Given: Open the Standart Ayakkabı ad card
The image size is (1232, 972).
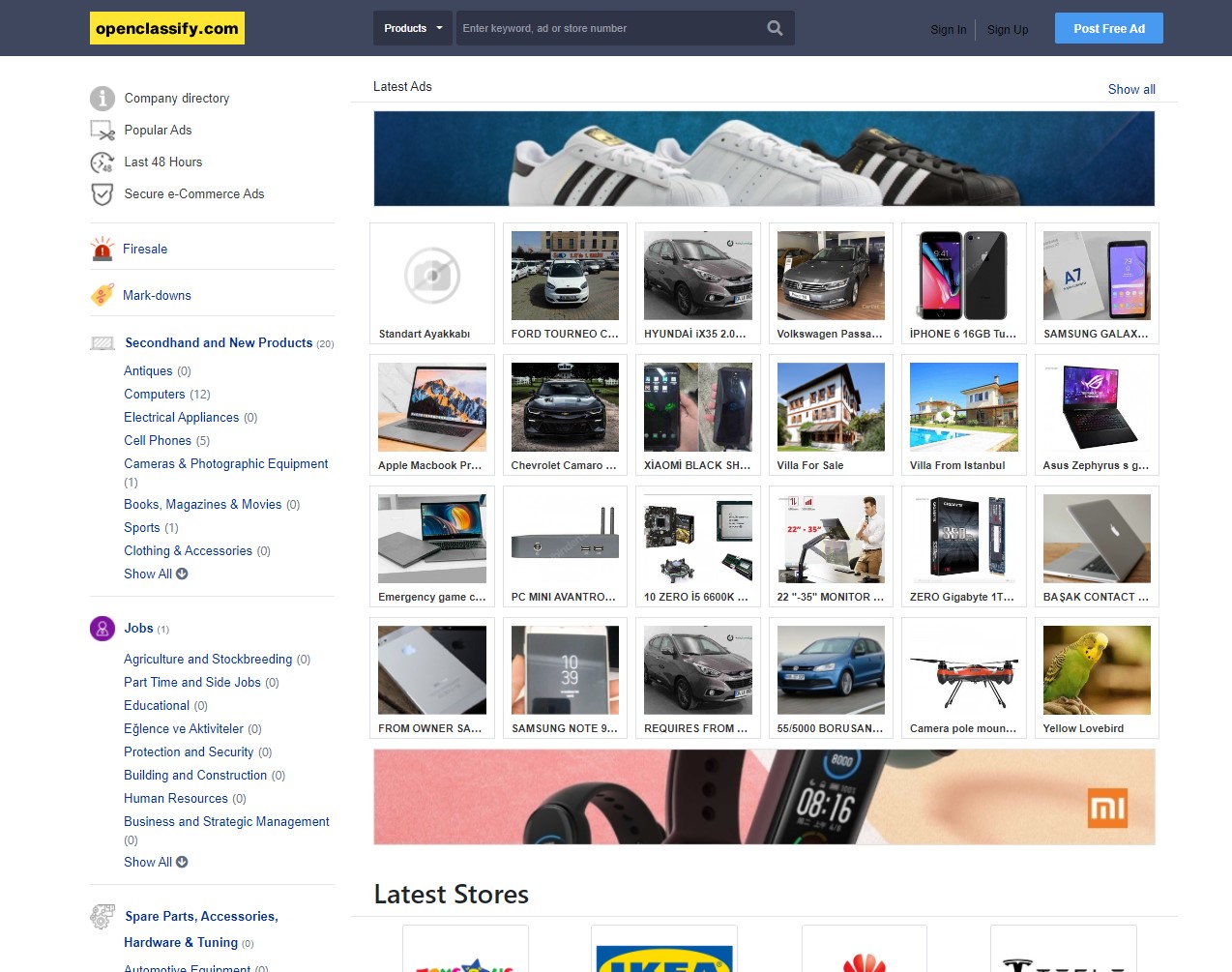Looking at the screenshot, I should (x=432, y=283).
